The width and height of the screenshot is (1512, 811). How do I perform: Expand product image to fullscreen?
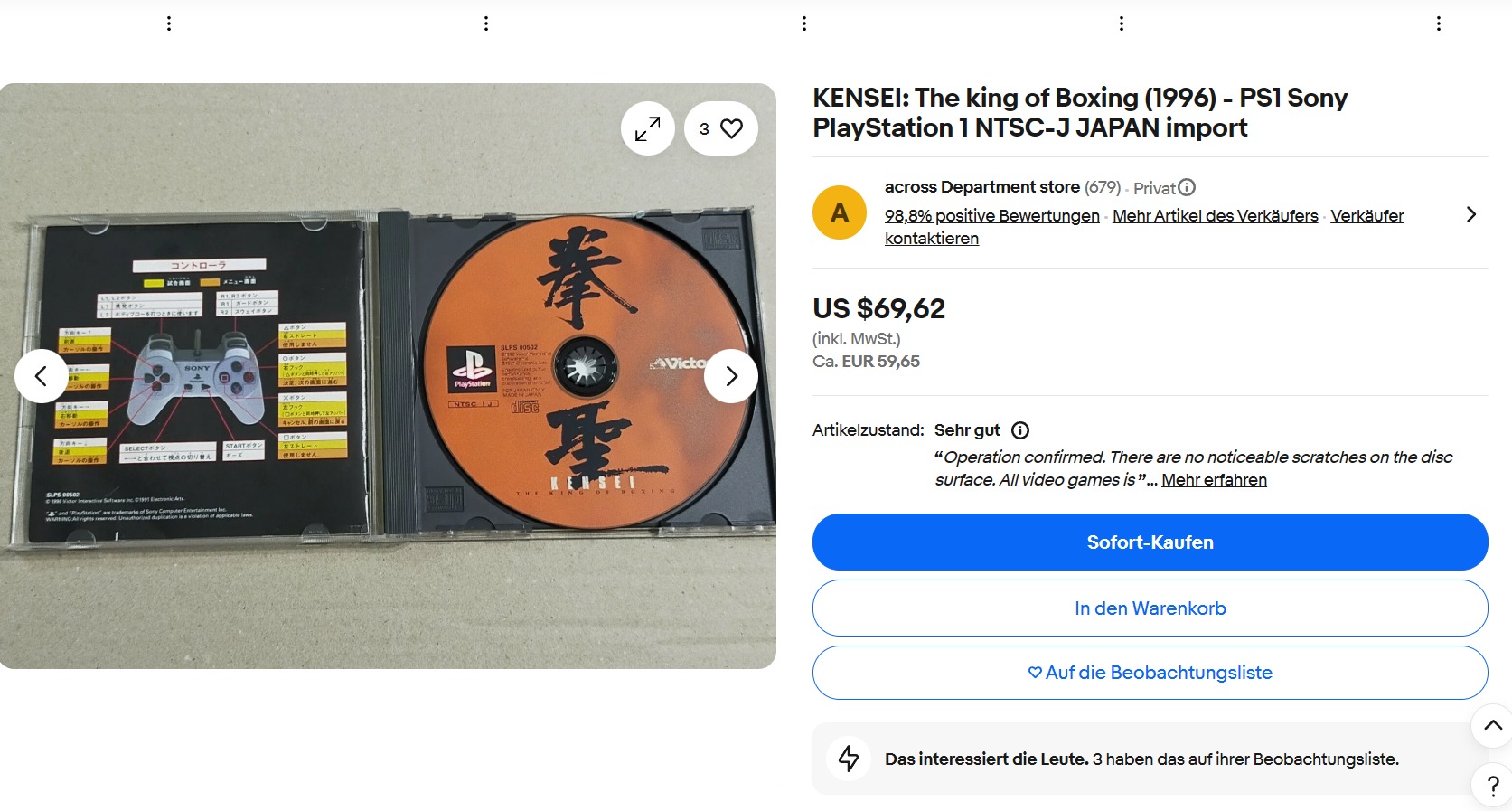pos(647,129)
